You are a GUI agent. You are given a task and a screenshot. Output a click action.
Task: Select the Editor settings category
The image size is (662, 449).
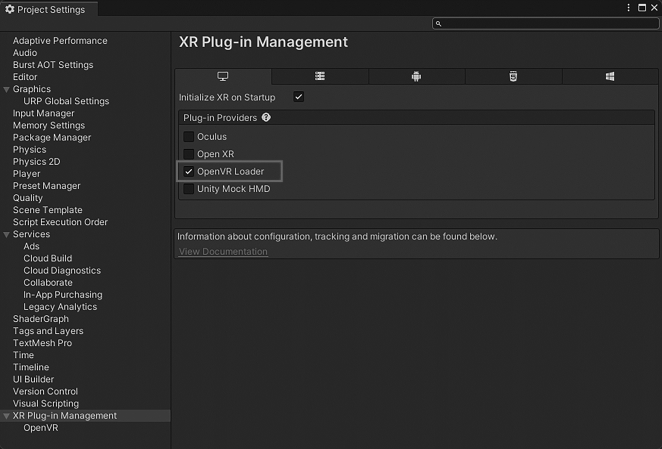(x=25, y=77)
